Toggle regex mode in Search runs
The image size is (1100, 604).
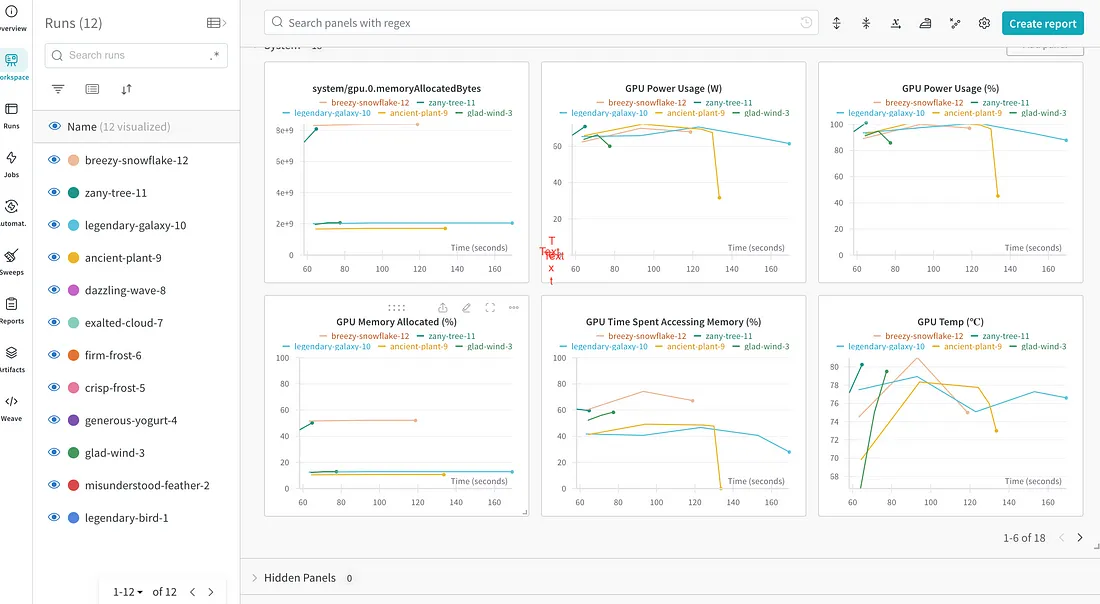pyautogui.click(x=215, y=55)
